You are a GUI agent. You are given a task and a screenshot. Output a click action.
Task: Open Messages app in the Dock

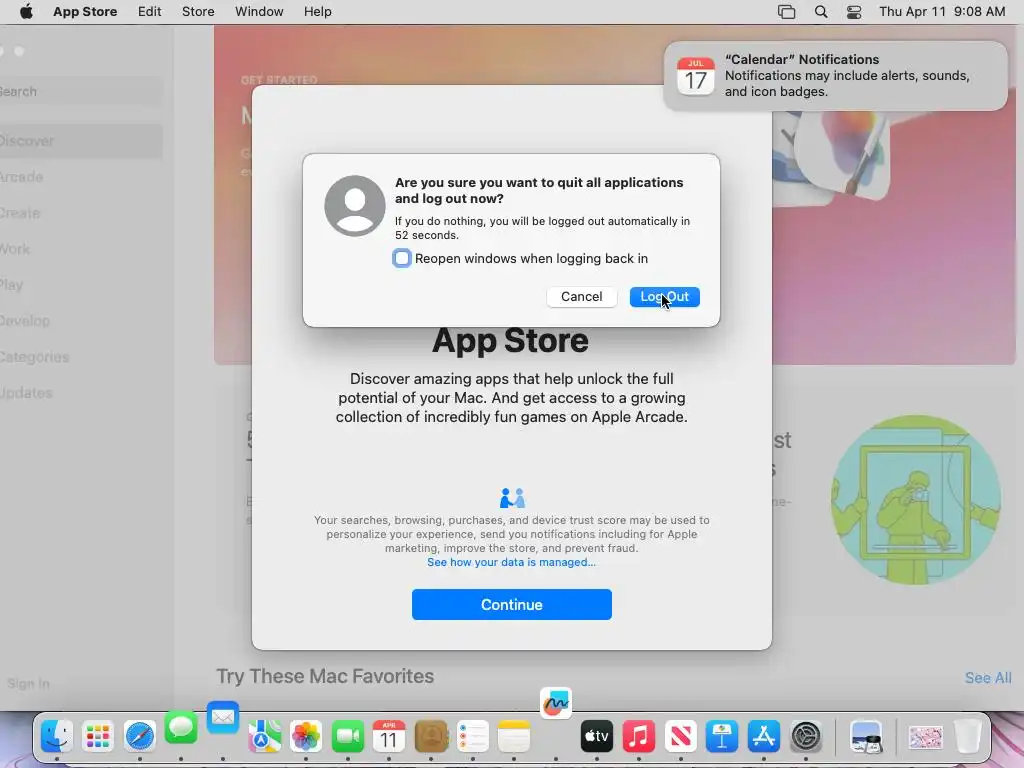point(181,727)
